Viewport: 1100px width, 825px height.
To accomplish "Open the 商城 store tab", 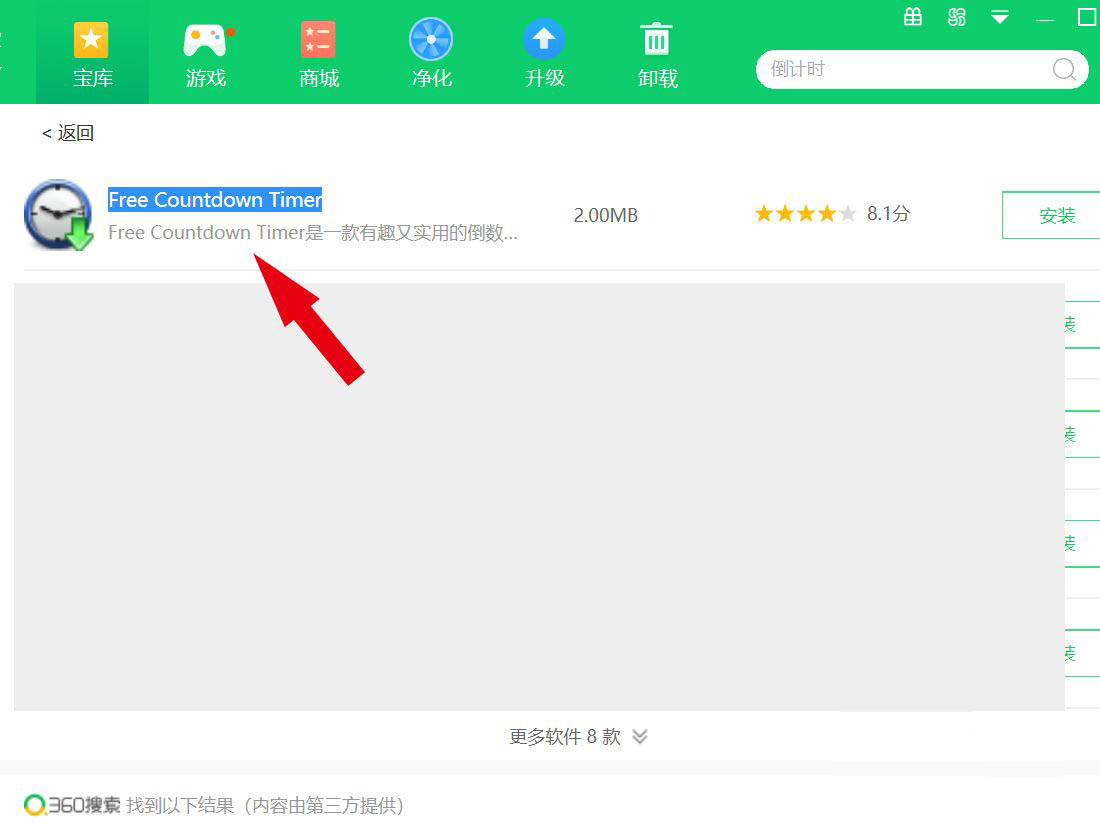I will 319,53.
